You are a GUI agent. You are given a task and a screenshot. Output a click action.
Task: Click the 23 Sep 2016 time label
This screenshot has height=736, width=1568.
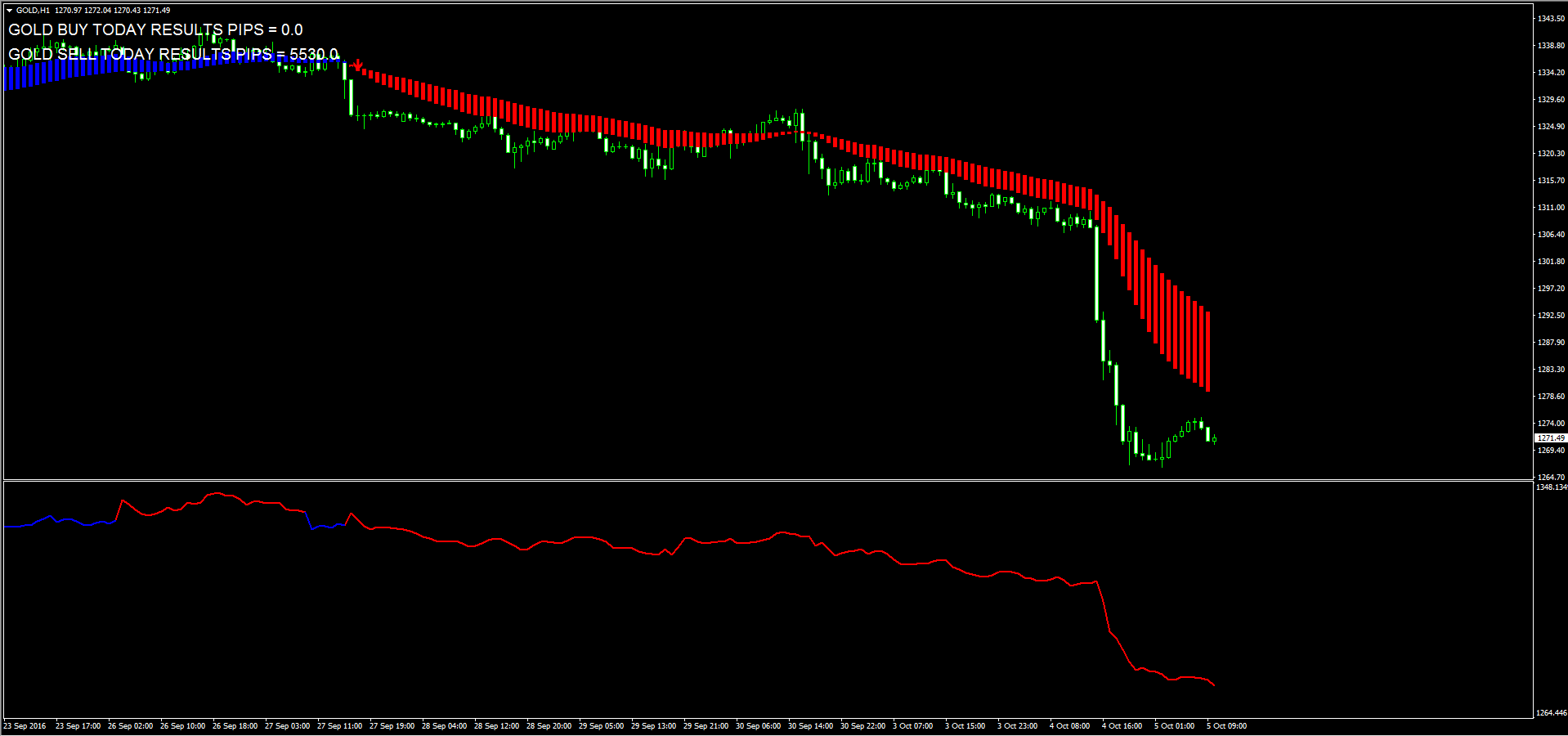point(25,726)
